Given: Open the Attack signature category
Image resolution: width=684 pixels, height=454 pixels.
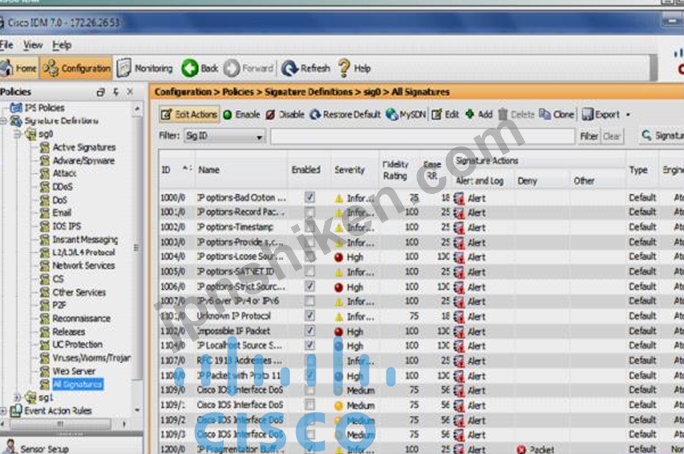Looking at the screenshot, I should (x=64, y=173).
